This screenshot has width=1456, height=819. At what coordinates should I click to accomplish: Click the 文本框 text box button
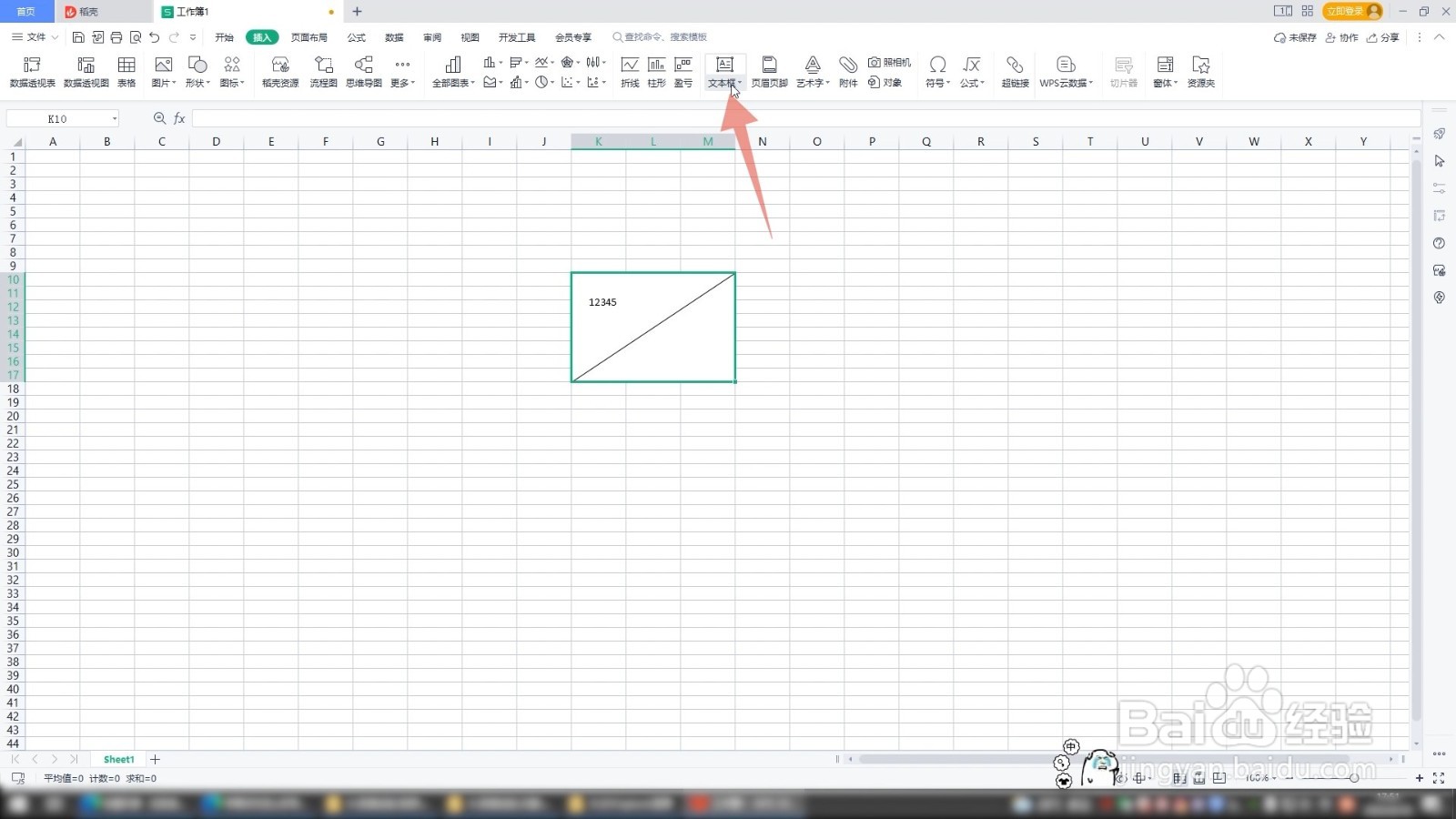724,72
